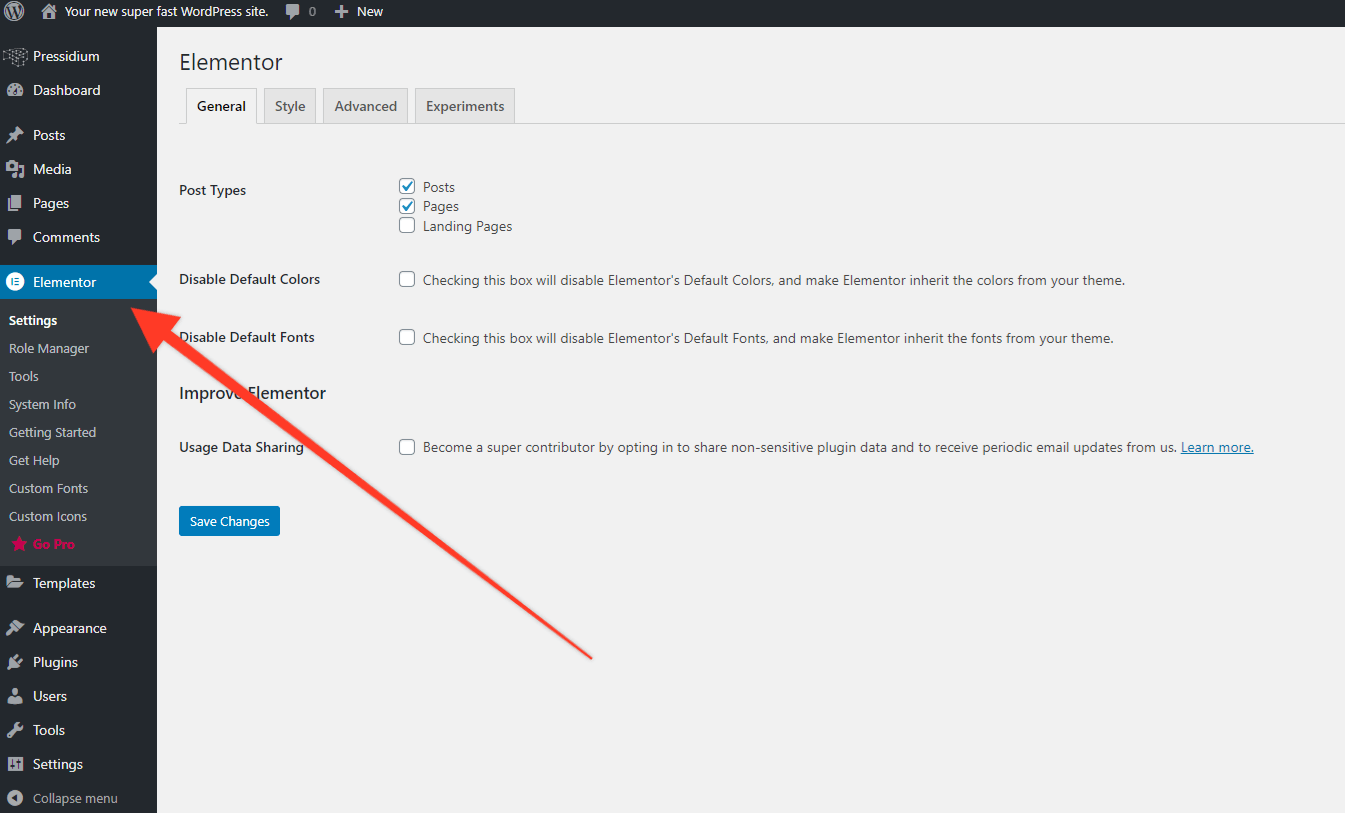Click the New label in admin bar
This screenshot has height=813, width=1345.
pyautogui.click(x=370, y=12)
